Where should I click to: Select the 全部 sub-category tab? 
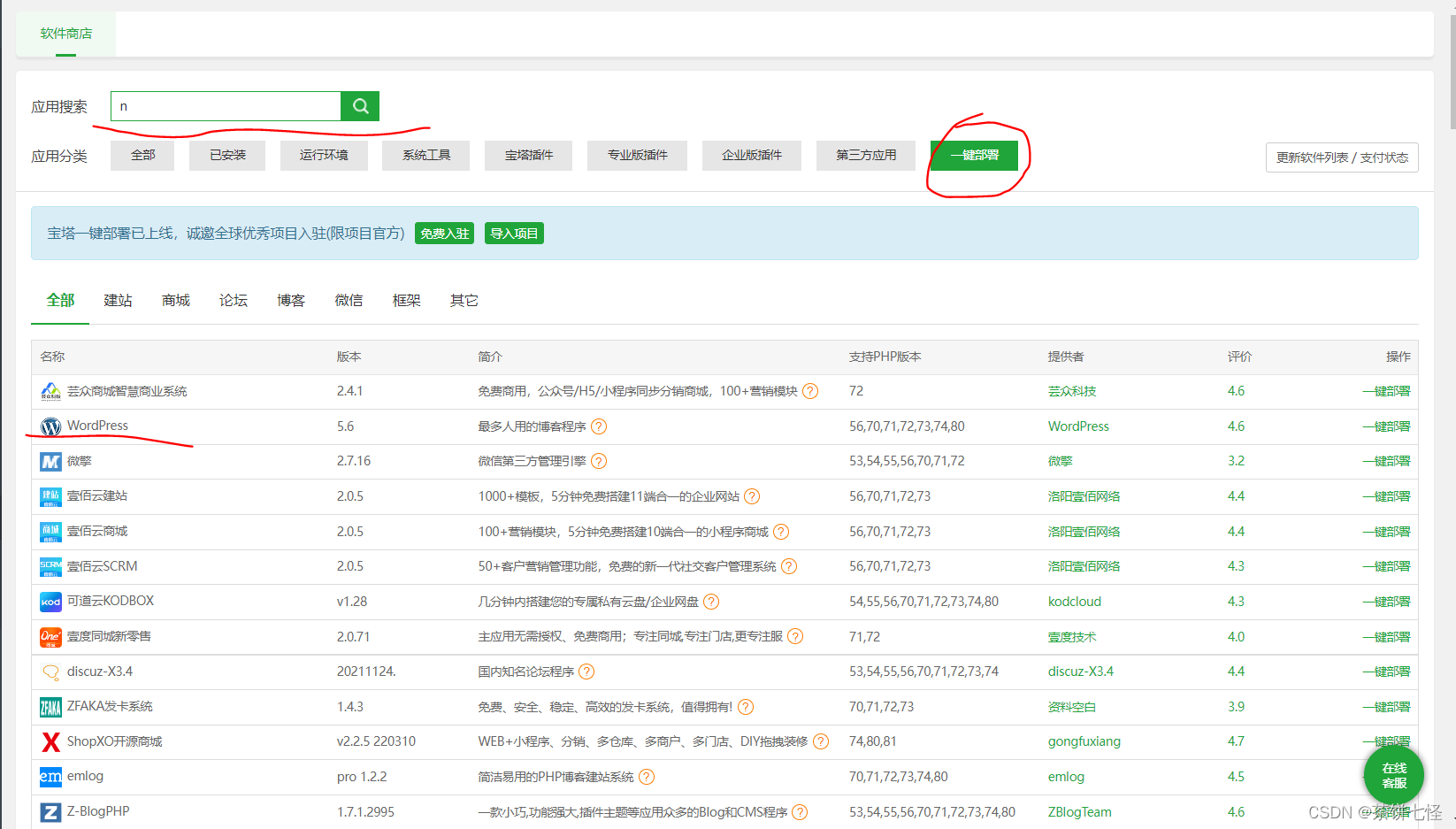60,301
